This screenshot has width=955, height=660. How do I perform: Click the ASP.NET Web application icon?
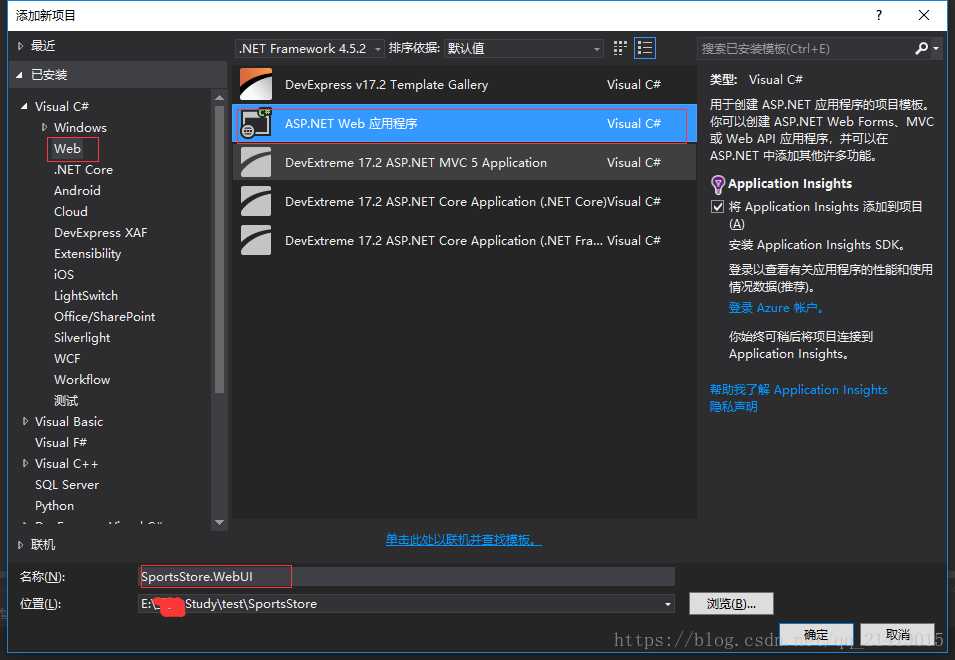pyautogui.click(x=256, y=123)
